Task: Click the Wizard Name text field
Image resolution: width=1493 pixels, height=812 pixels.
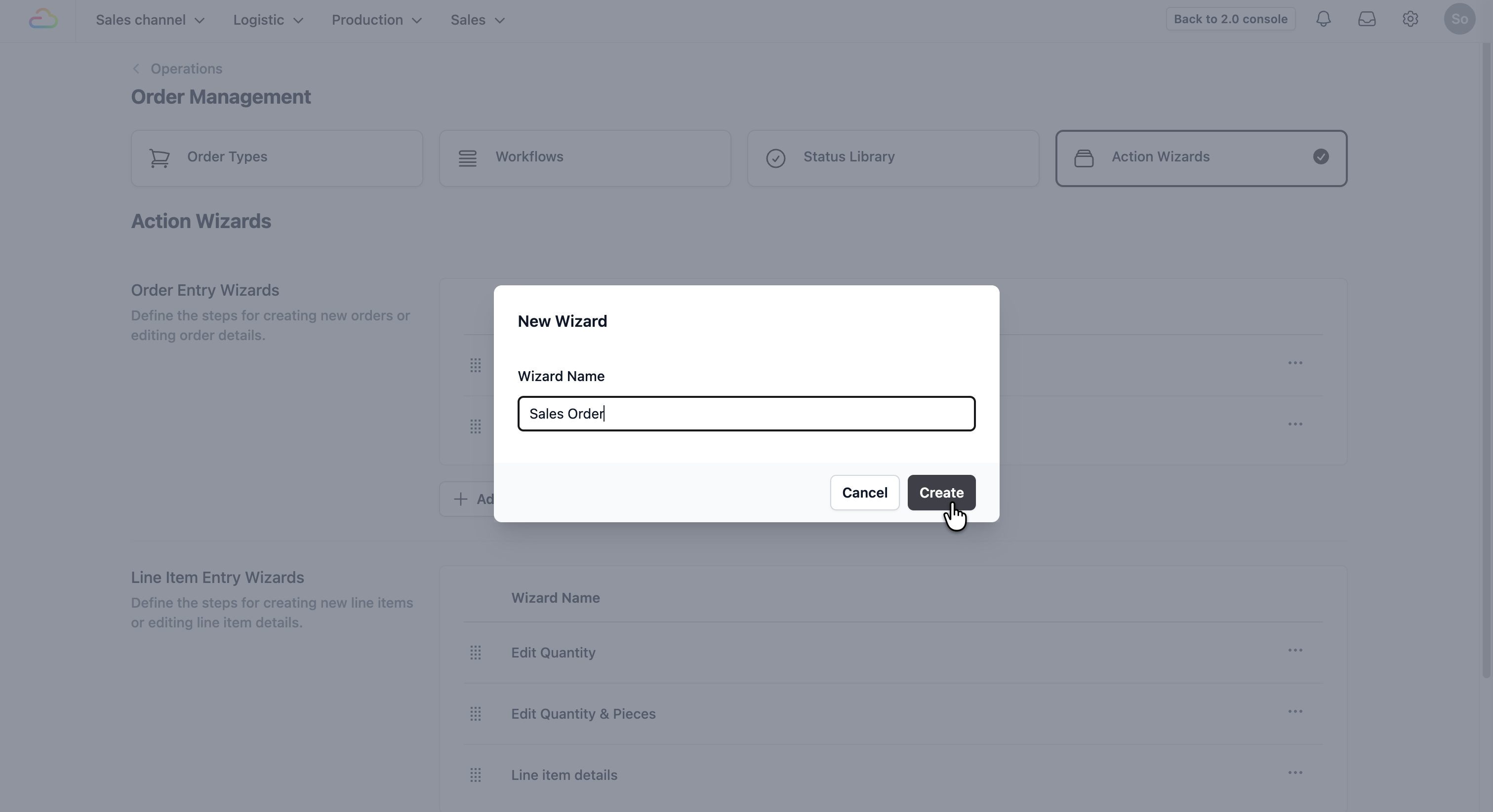Action: tap(746, 414)
